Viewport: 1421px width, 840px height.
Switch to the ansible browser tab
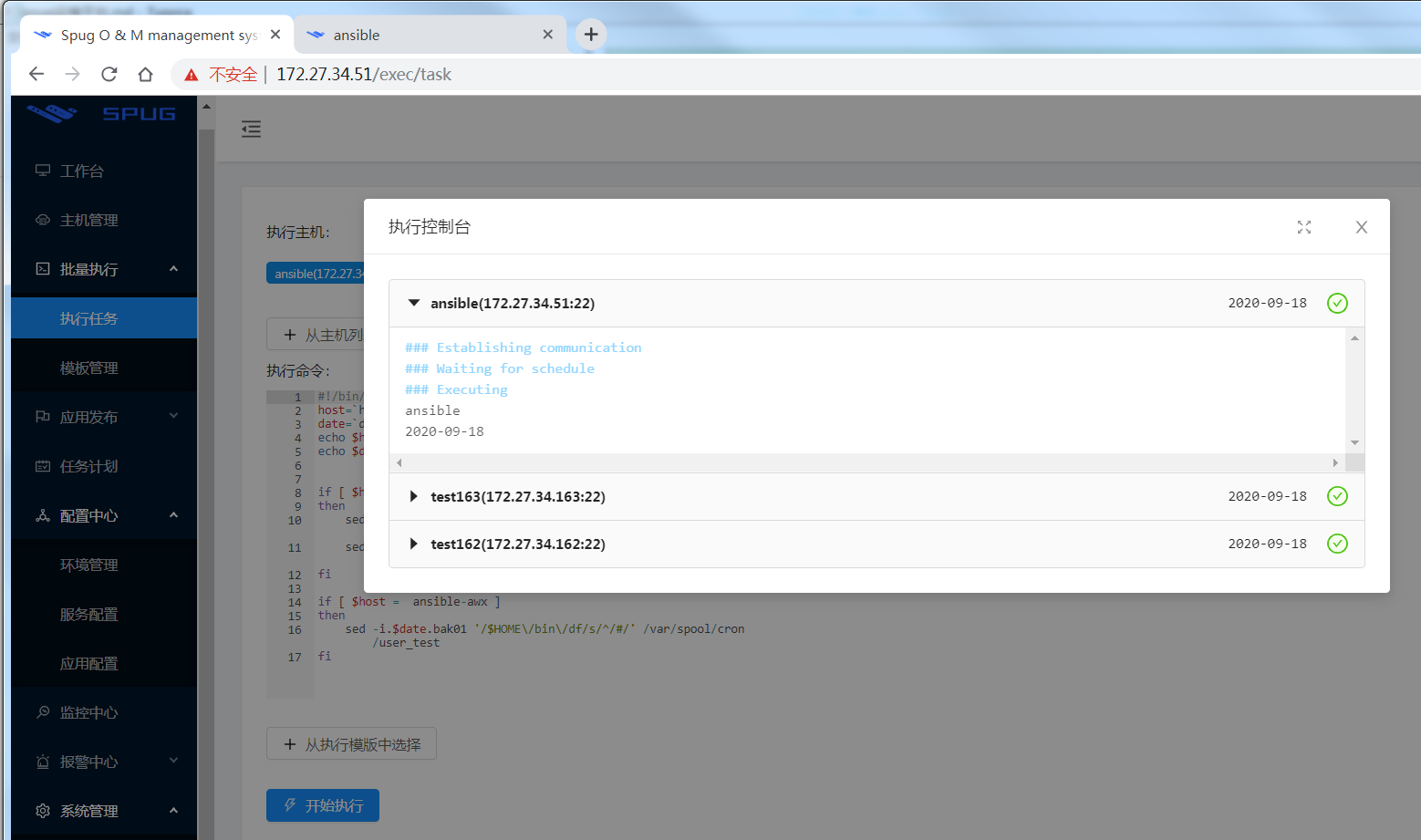pyautogui.click(x=430, y=35)
